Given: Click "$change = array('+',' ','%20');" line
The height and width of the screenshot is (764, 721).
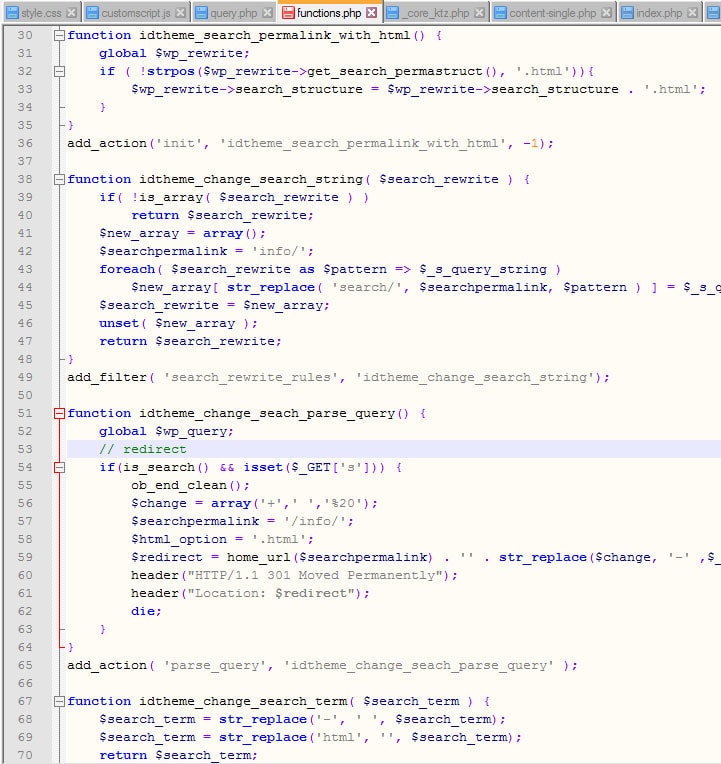Looking at the screenshot, I should pos(254,503).
